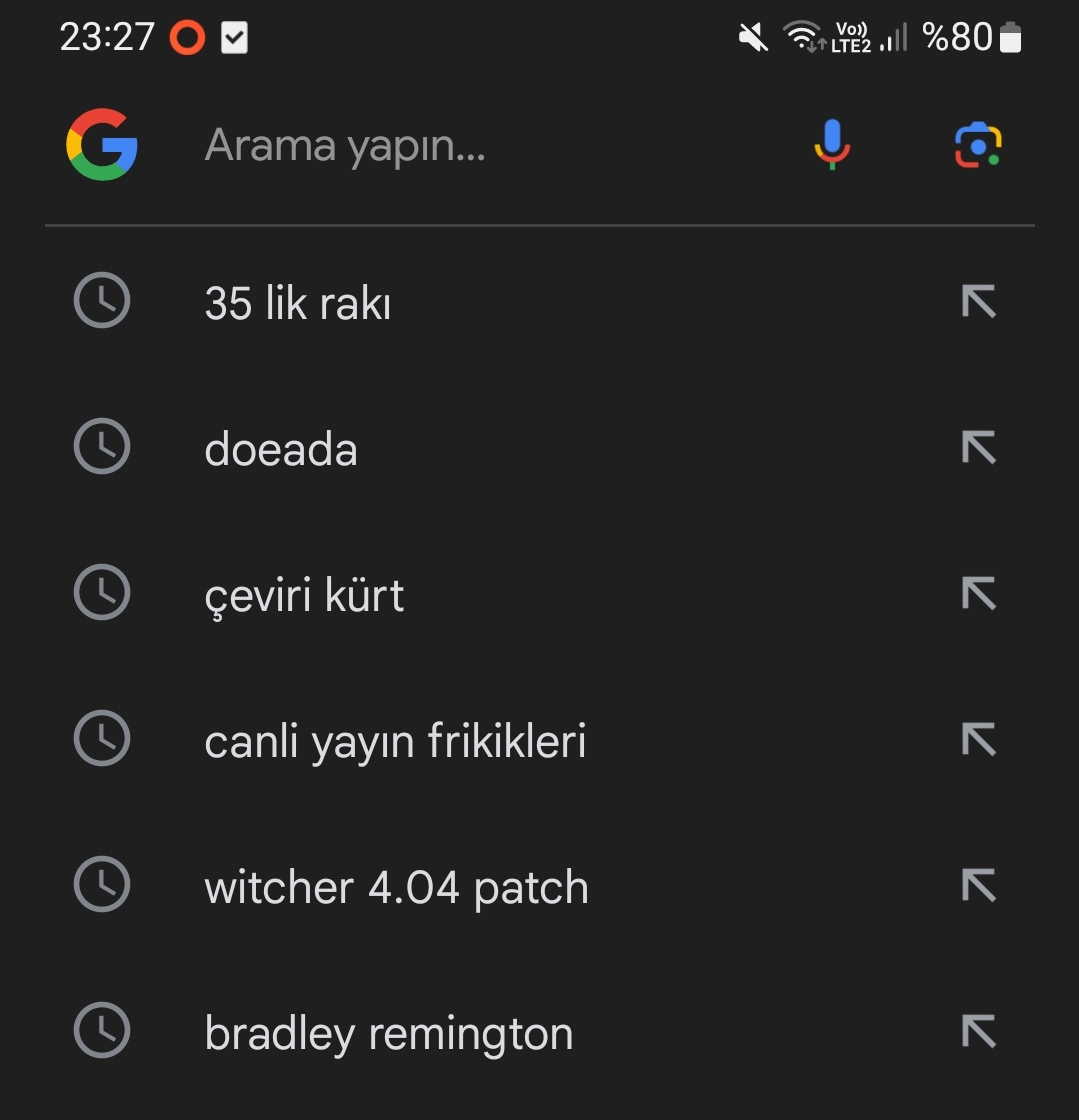Tap the arrow beside 'witcher 4.04 patch'
Image resolution: width=1079 pixels, height=1120 pixels.
point(978,886)
